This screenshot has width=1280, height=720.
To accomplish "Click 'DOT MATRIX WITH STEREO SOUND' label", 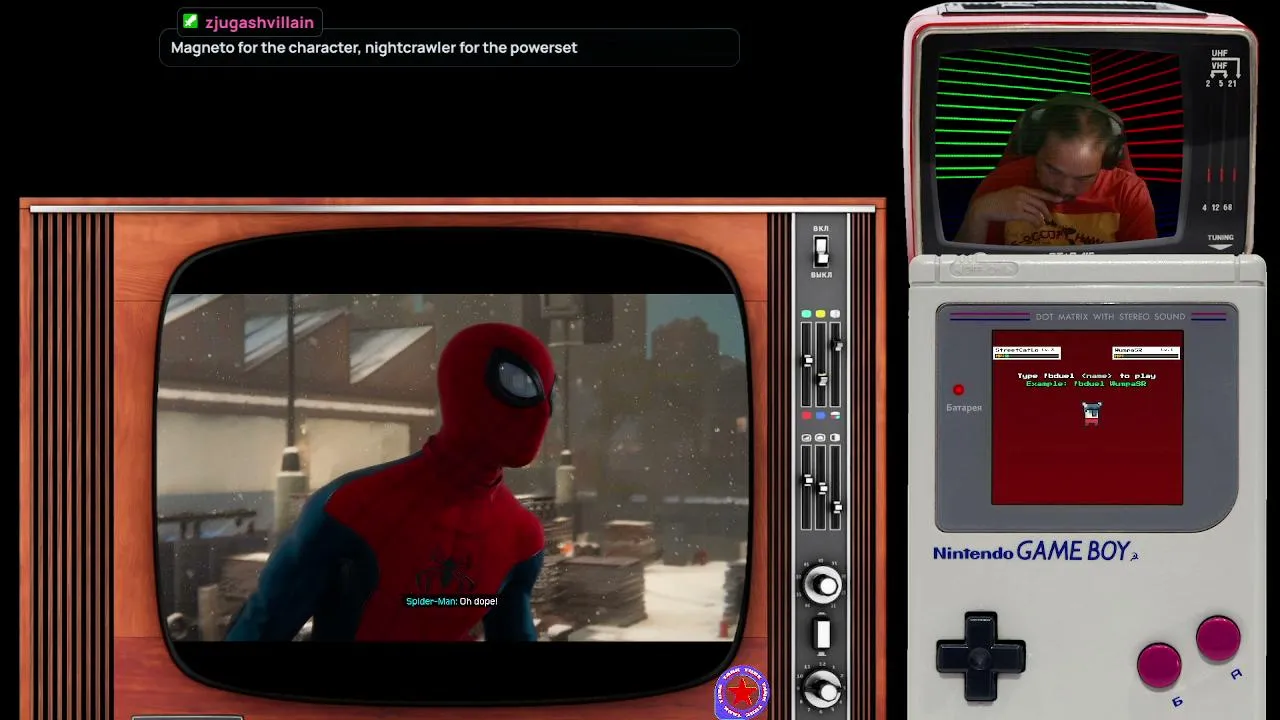I will click(1110, 317).
